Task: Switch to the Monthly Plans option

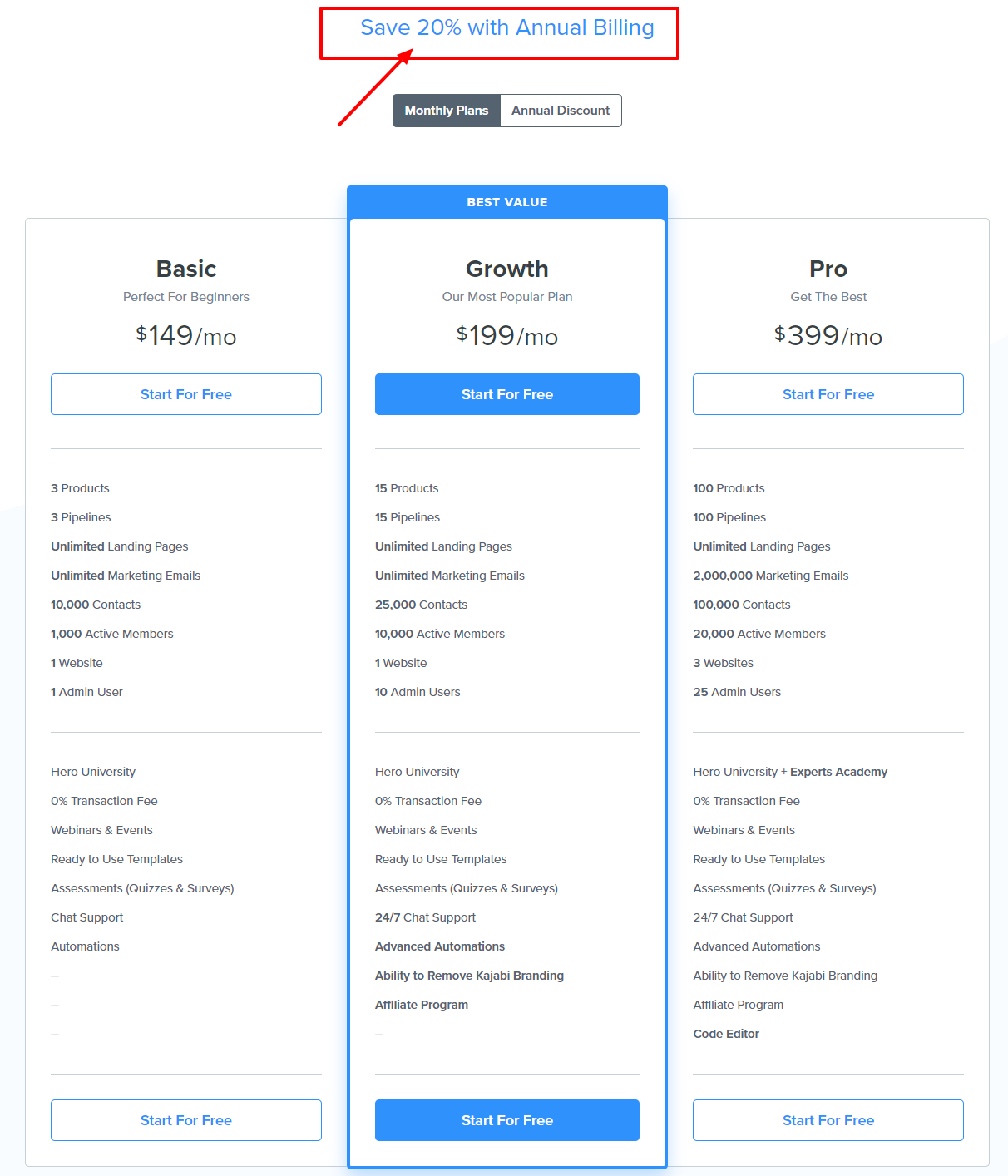Action: (447, 111)
